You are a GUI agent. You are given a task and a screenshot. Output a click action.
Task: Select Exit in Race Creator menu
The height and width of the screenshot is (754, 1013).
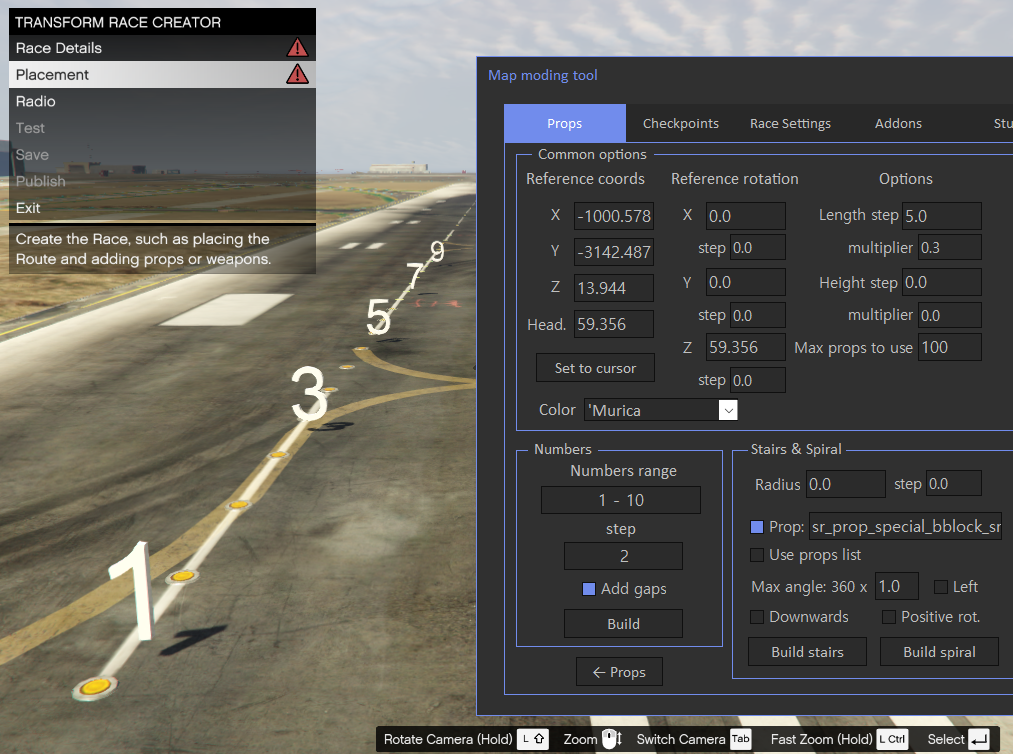coord(162,208)
